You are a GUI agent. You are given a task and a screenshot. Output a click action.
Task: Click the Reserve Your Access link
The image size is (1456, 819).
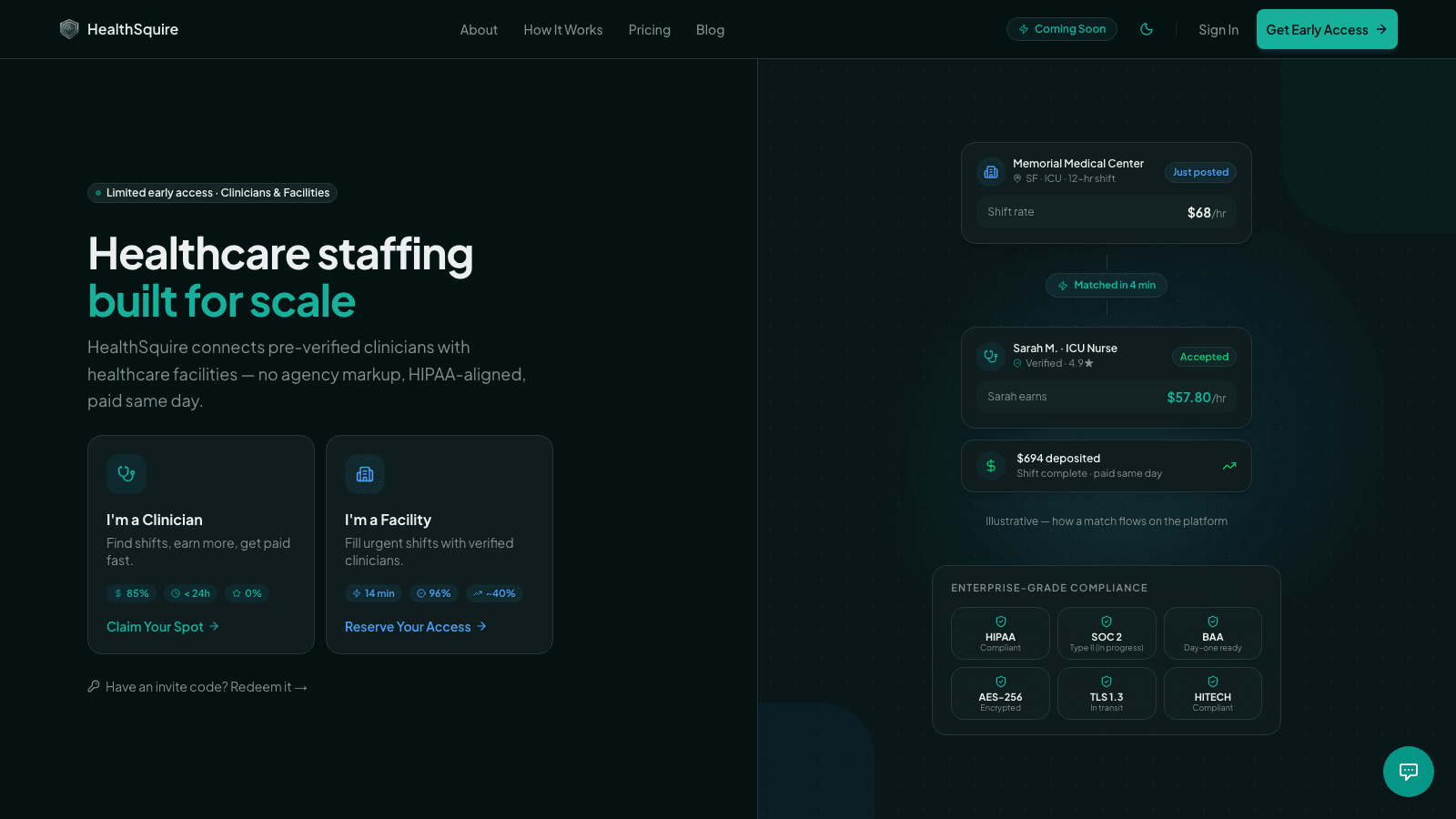pos(416,627)
